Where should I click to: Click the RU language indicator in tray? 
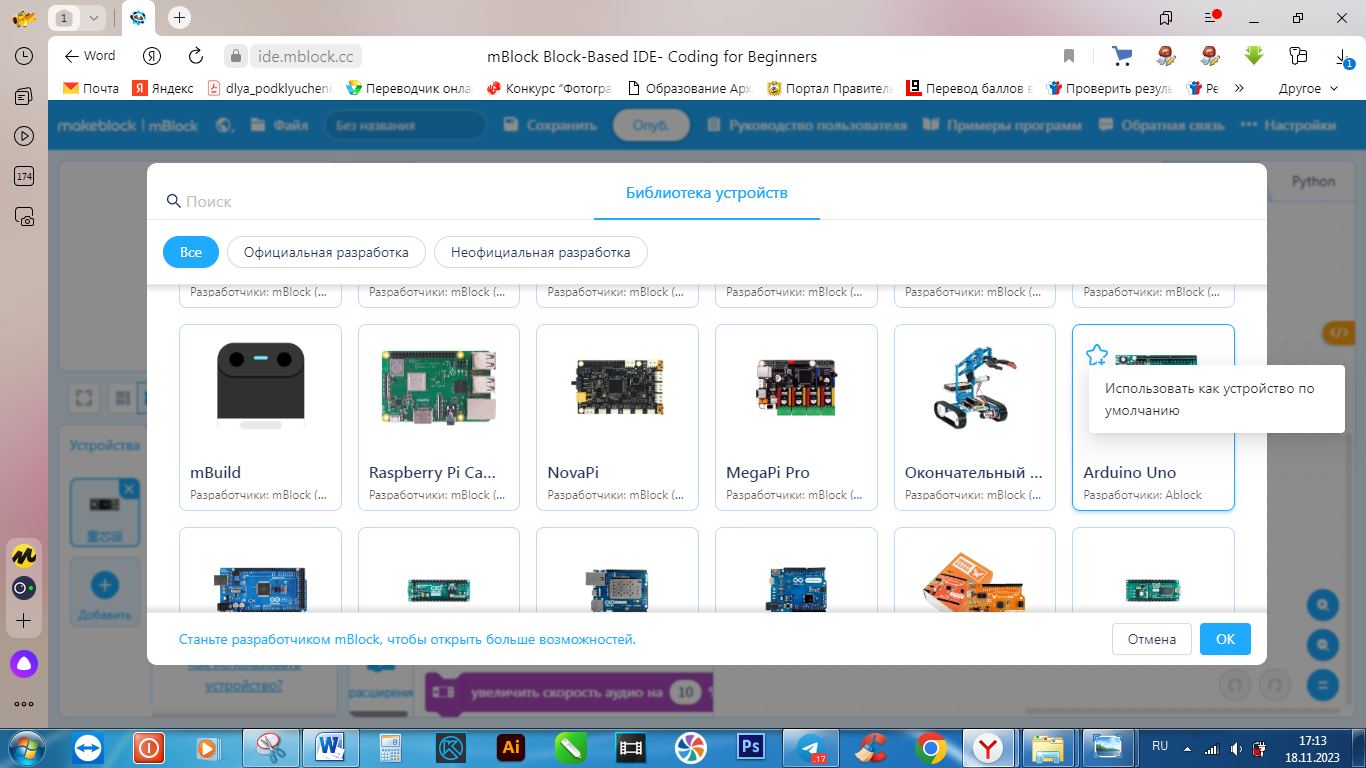(x=1160, y=746)
